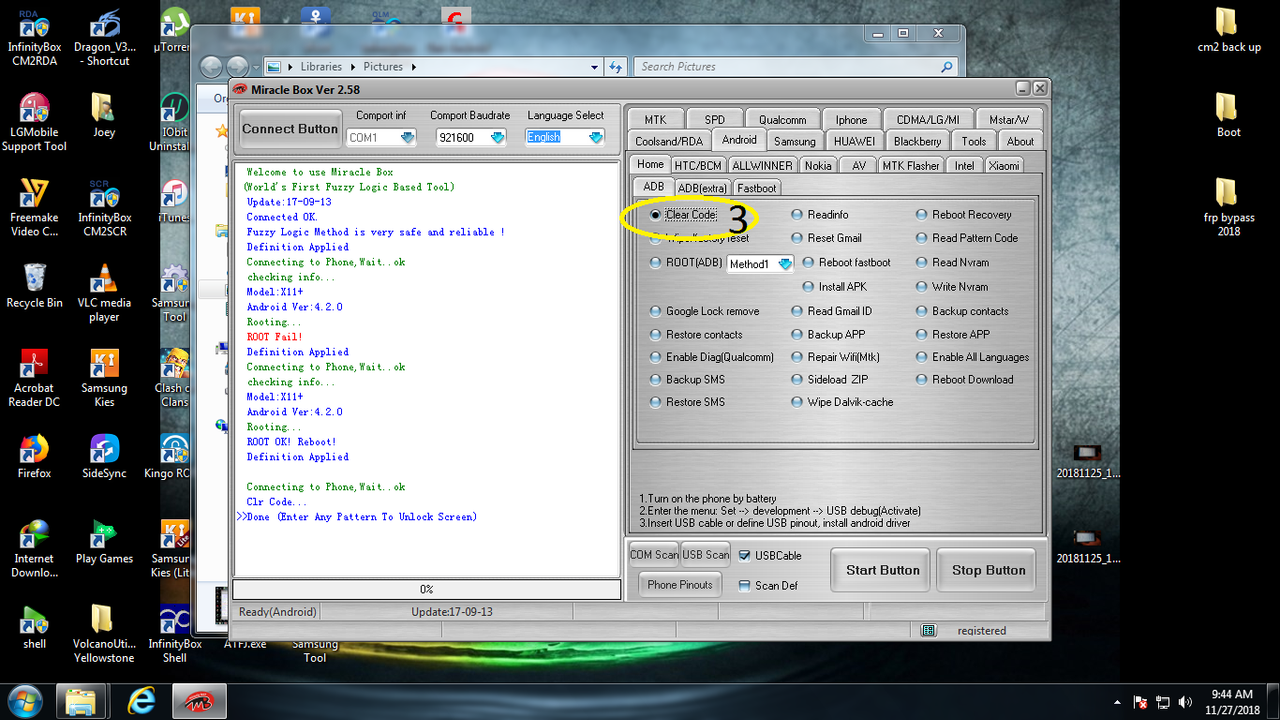Open the MTK Flasher sub-tab
The height and width of the screenshot is (720, 1280).
point(910,165)
